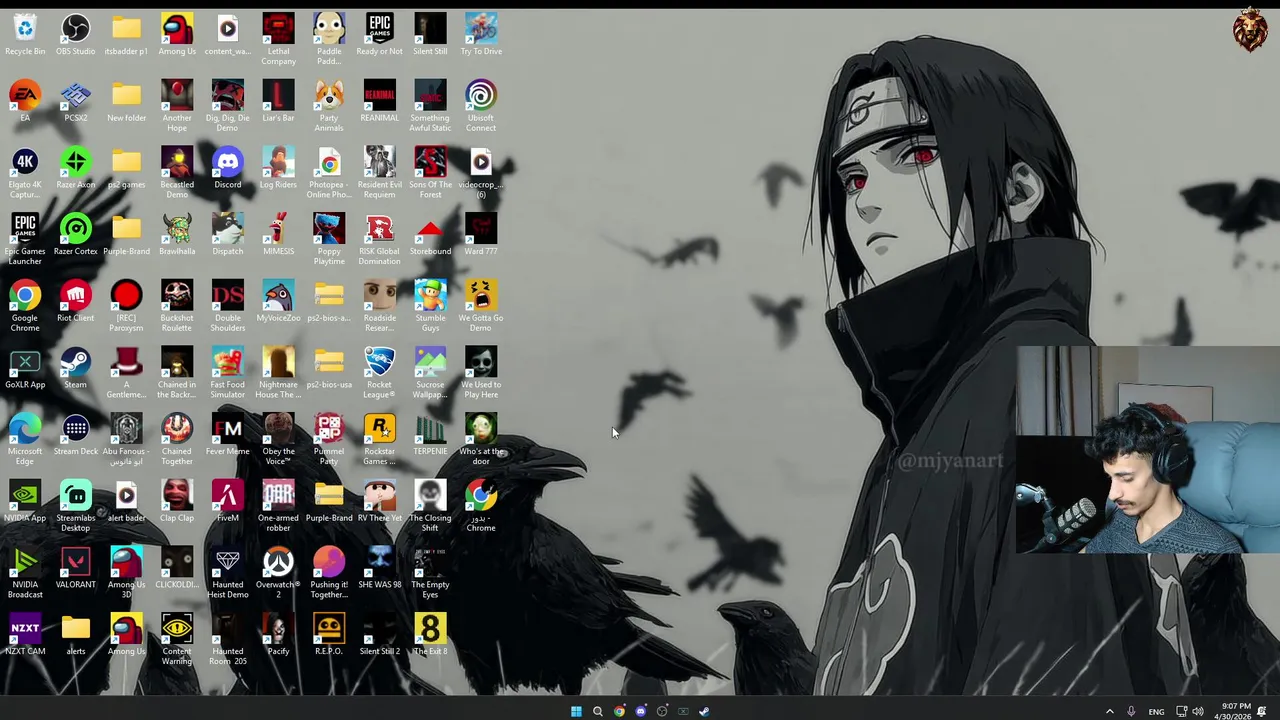
Task: Open the Windows Start button
Action: tap(576, 711)
